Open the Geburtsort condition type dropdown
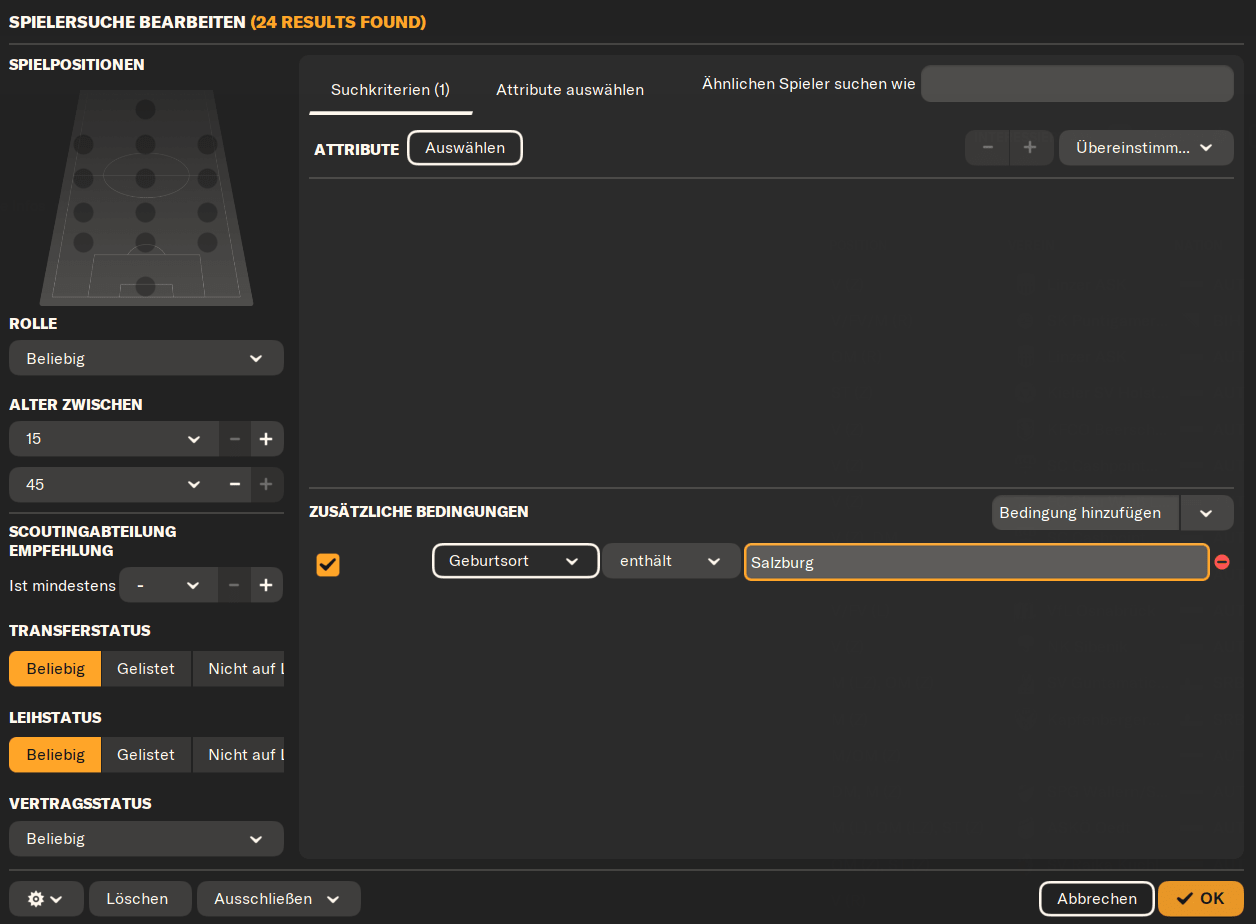The width and height of the screenshot is (1256, 924). [x=515, y=561]
